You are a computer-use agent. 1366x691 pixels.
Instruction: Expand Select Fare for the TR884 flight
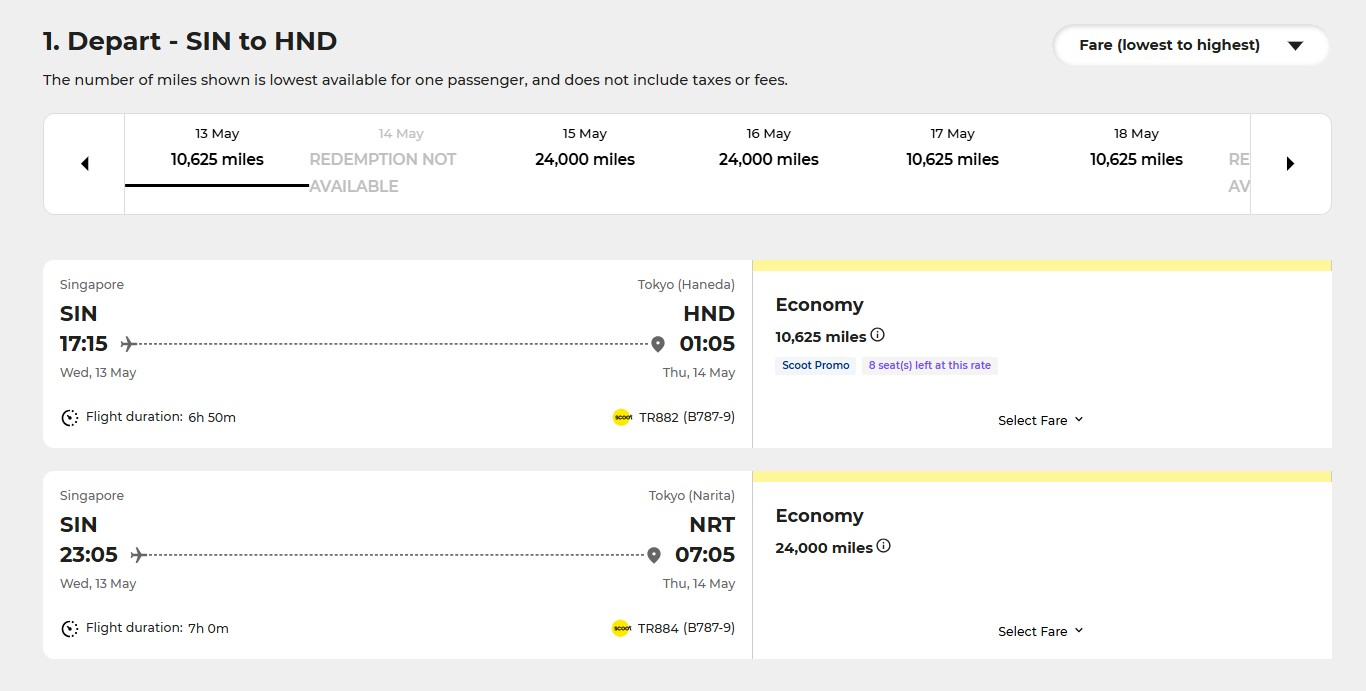pos(1040,631)
